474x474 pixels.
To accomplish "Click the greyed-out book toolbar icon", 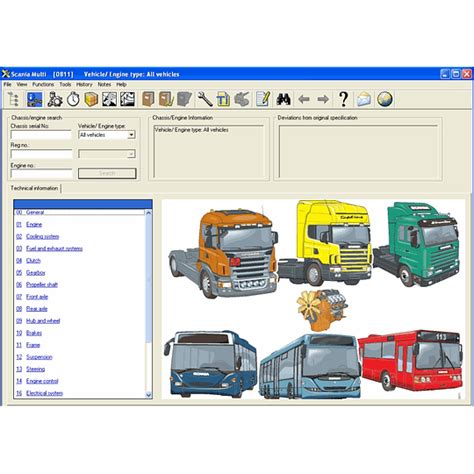I will coord(184,99).
